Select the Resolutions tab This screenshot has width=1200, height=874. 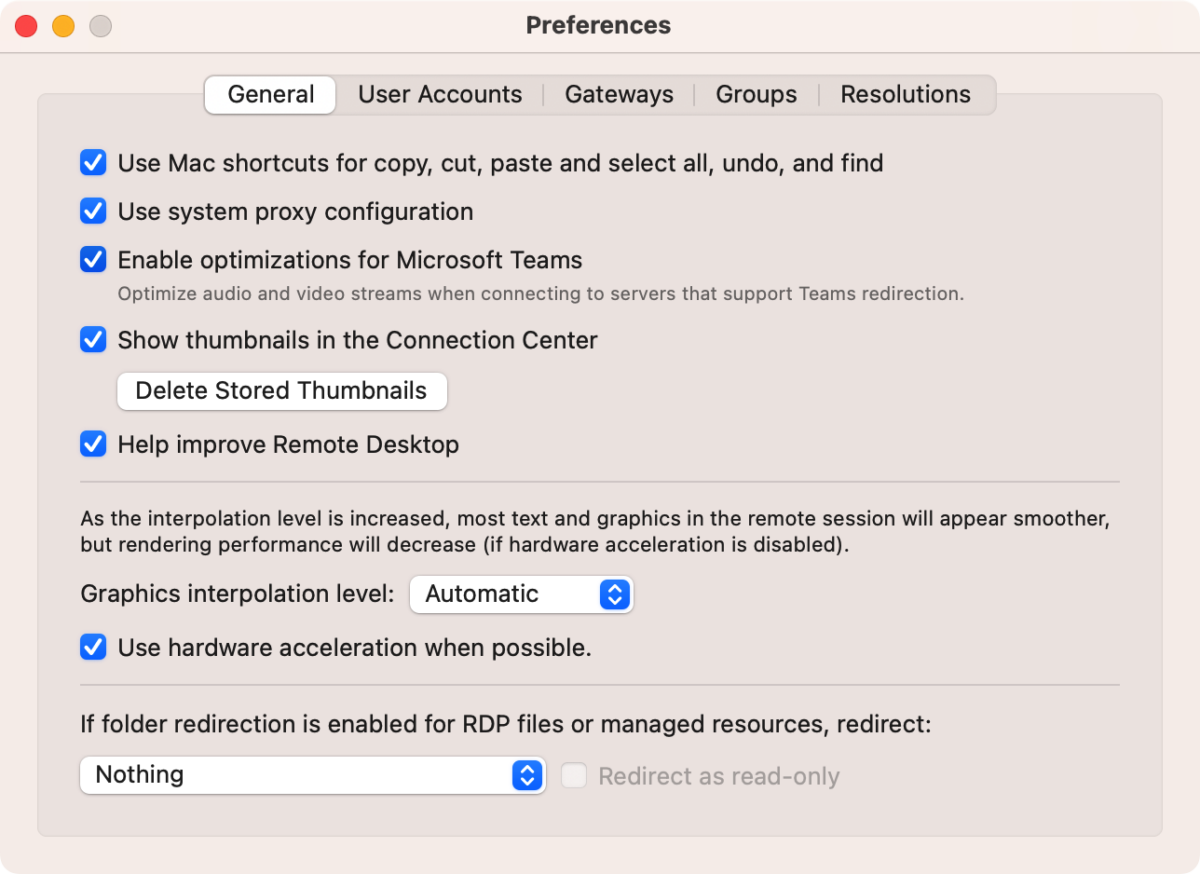click(905, 95)
